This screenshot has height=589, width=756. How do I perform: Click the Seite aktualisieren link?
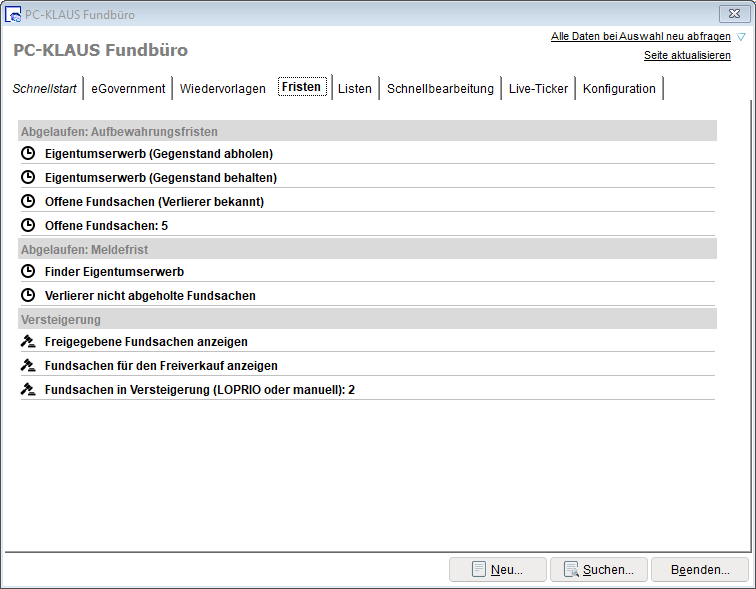[687, 56]
